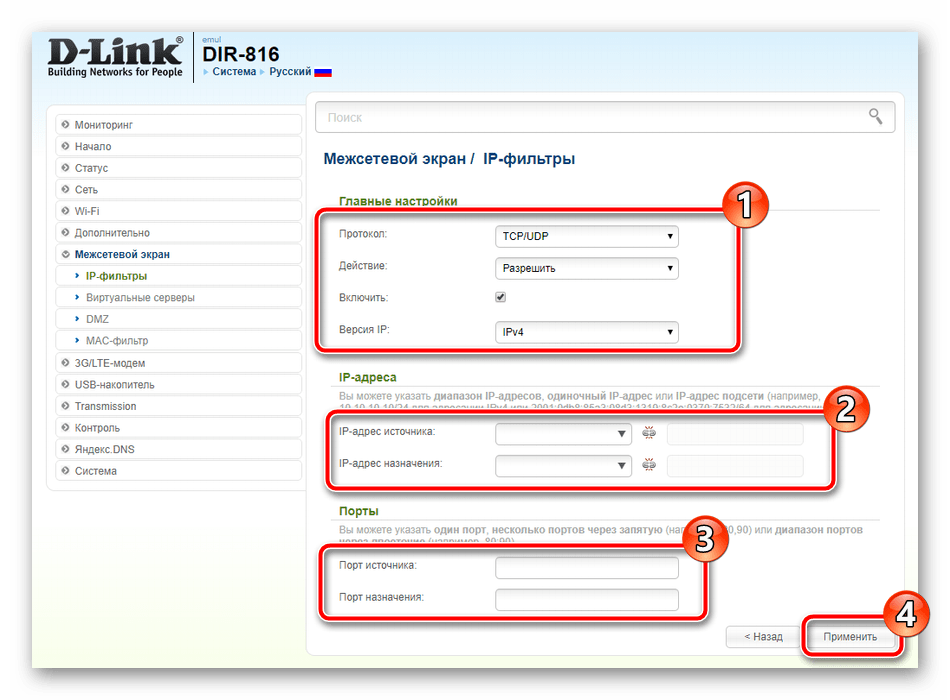Select MAC-фильтр submenu item

[179, 341]
